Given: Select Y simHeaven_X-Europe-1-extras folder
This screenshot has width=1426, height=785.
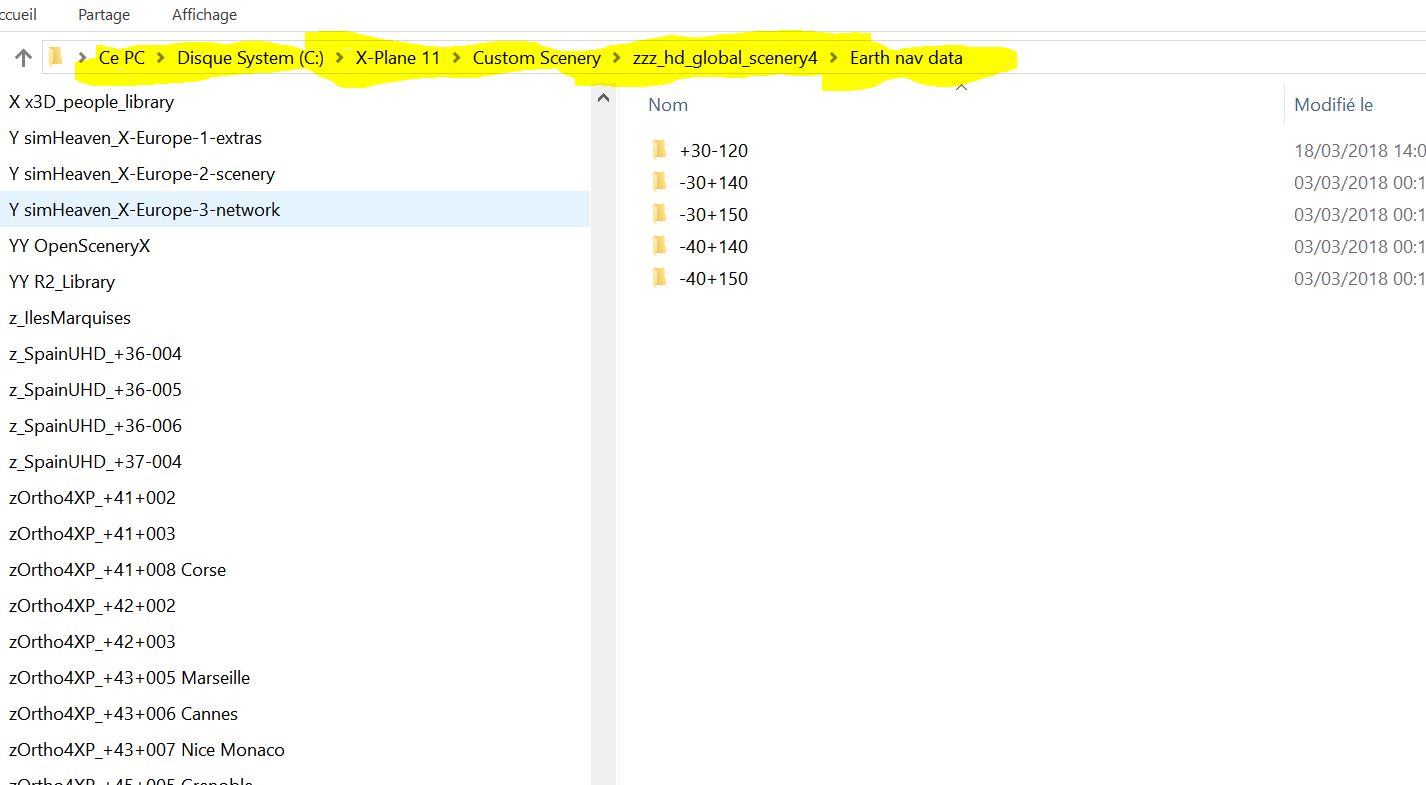Looking at the screenshot, I should 135,138.
